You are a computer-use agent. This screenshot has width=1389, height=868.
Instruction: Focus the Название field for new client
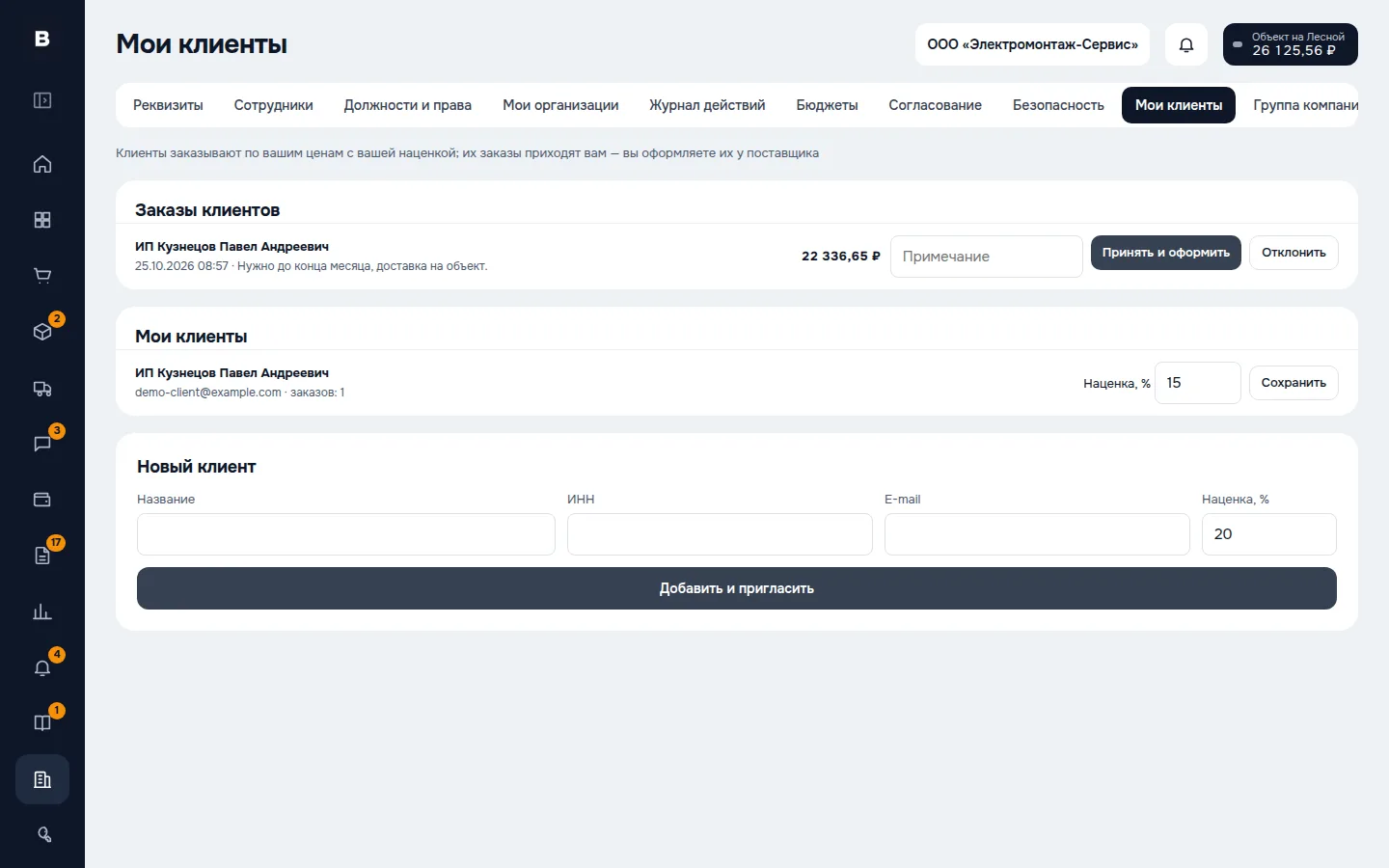tap(346, 534)
